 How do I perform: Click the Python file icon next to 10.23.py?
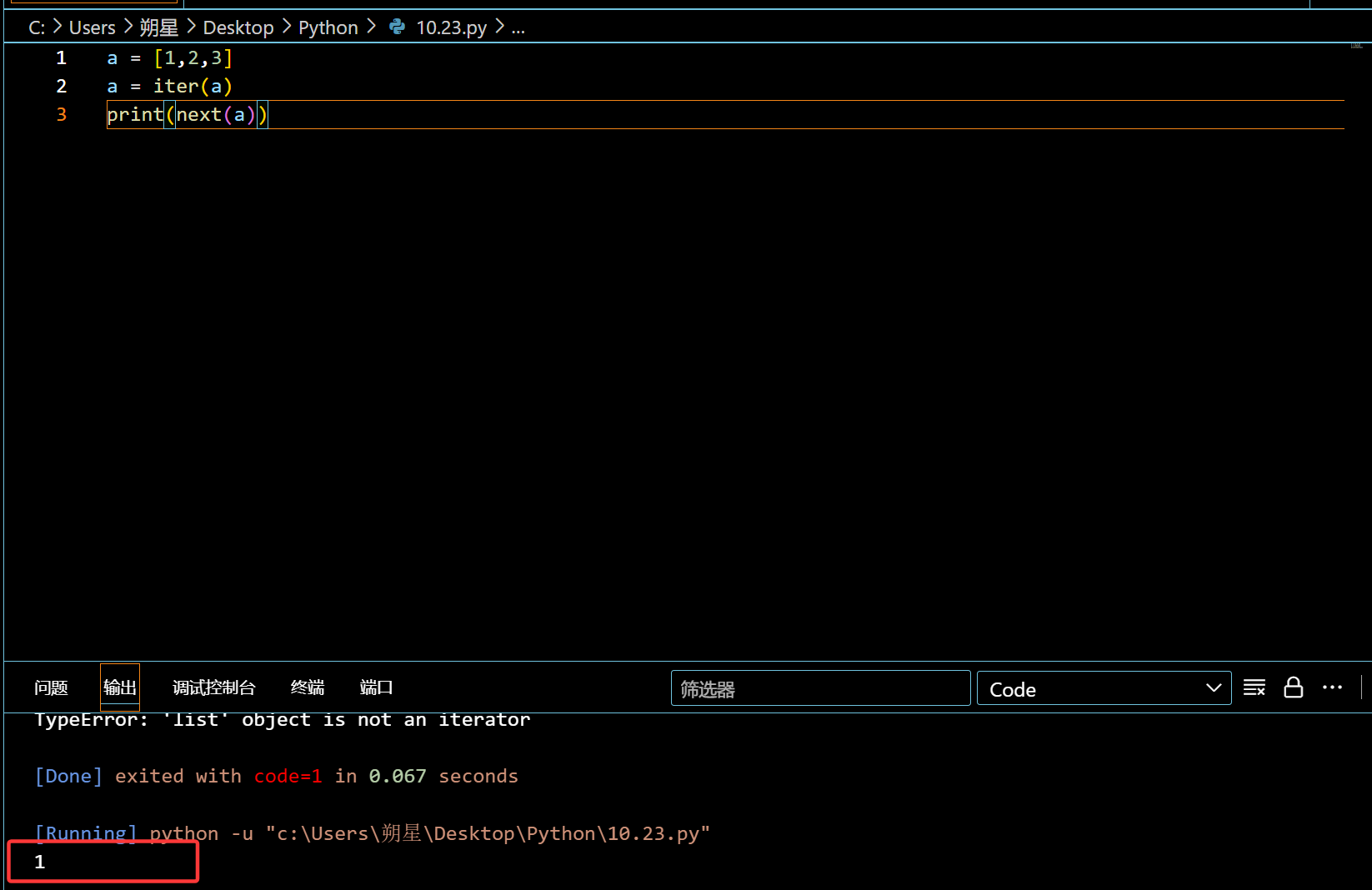(x=396, y=27)
